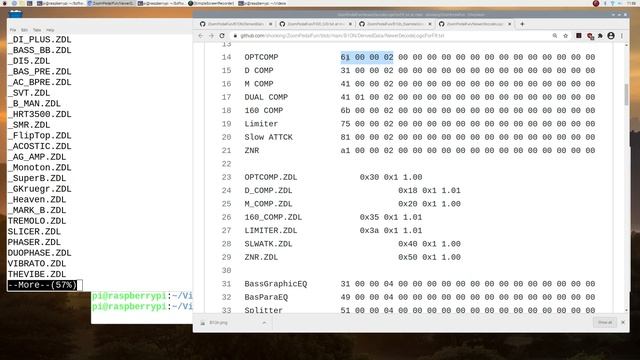Viewport: 640px width, 360px height.
Task: Open the Raspberry Pi menu icon
Action: click(x=5, y=3)
